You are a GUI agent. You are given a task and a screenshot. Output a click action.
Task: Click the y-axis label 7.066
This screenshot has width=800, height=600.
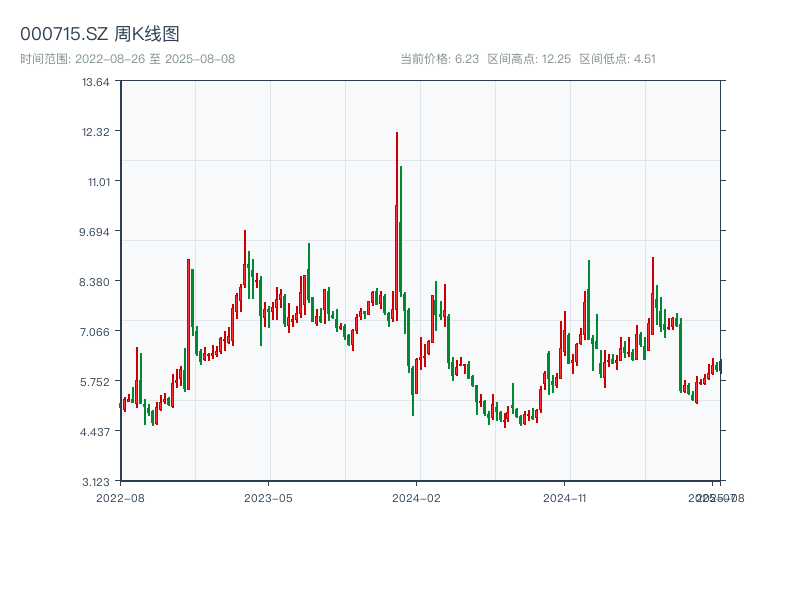tap(94, 332)
